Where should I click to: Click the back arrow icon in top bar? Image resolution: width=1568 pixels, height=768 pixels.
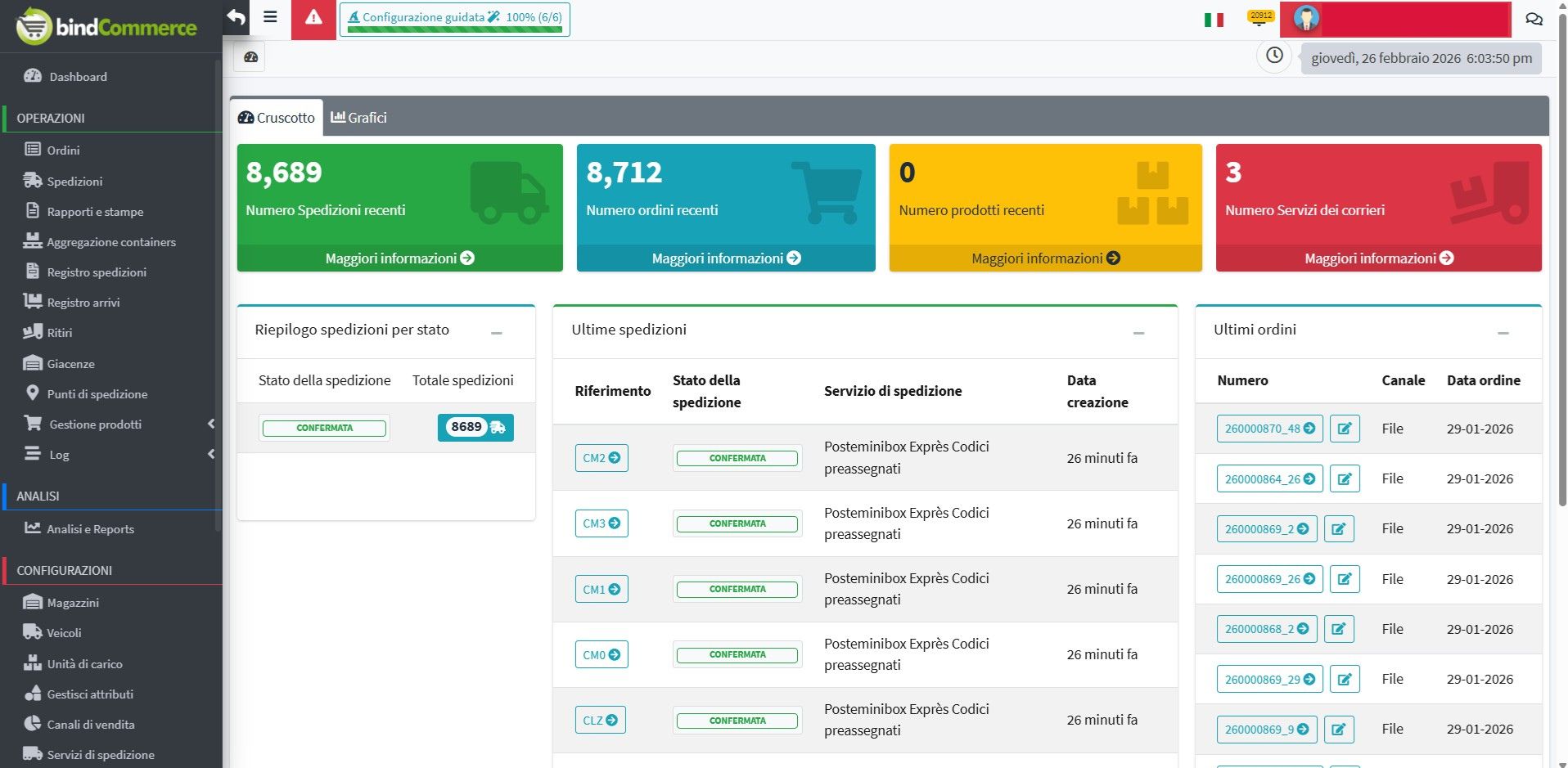237,18
